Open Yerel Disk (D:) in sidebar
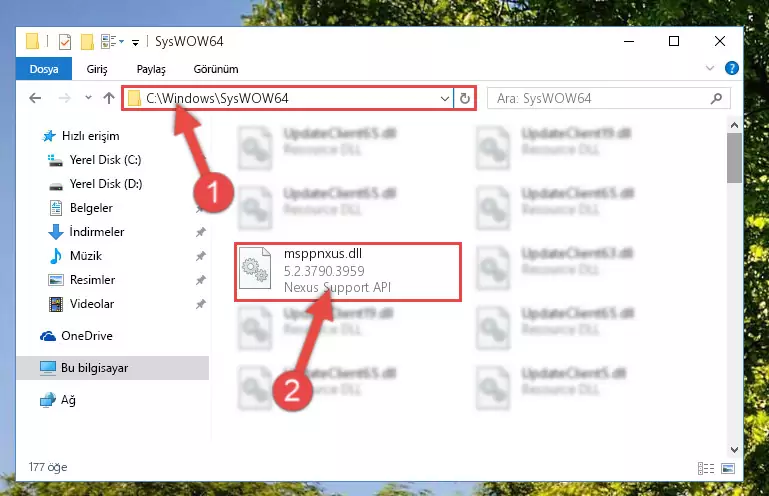This screenshot has height=496, width=769. [x=96, y=184]
